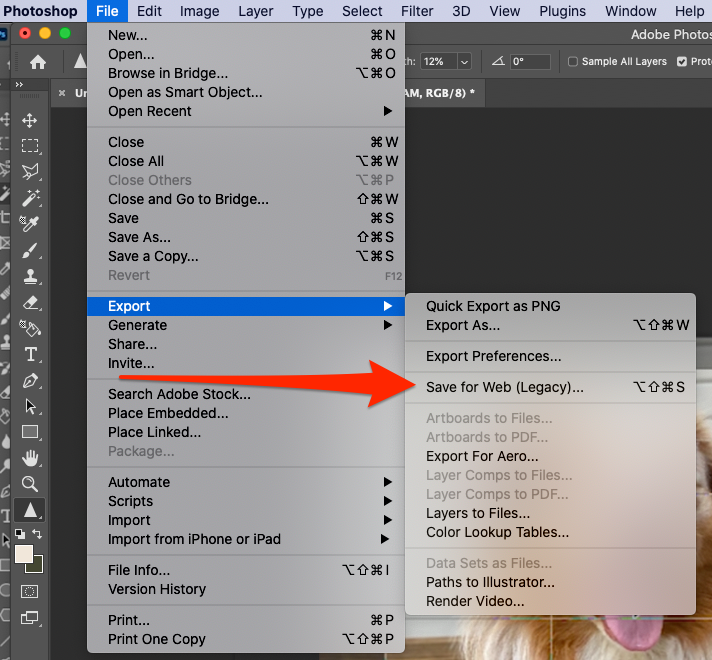This screenshot has height=660, width=712.
Task: Select the Rectangle shape tool
Action: click(30, 432)
